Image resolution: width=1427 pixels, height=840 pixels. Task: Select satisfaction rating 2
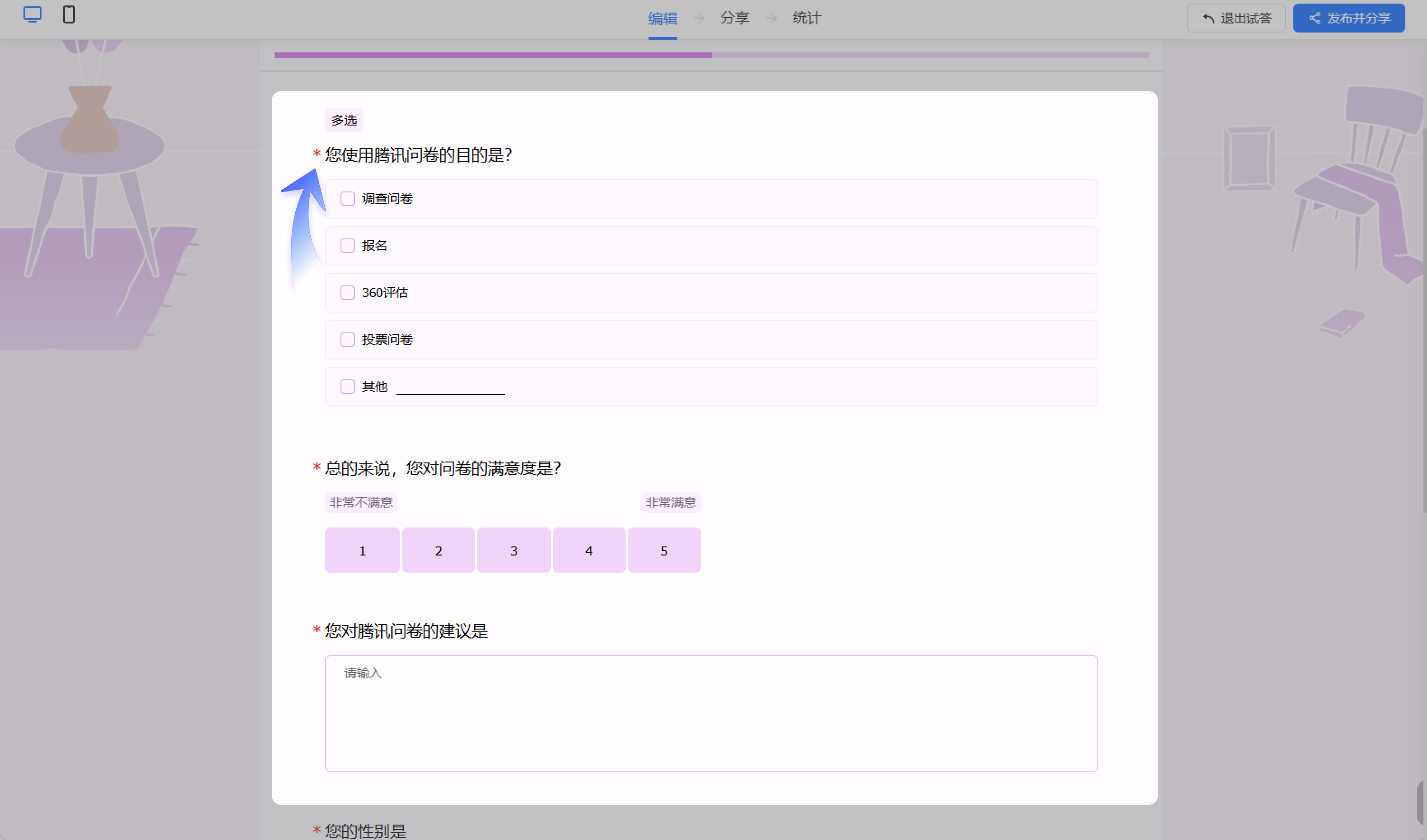tap(438, 551)
